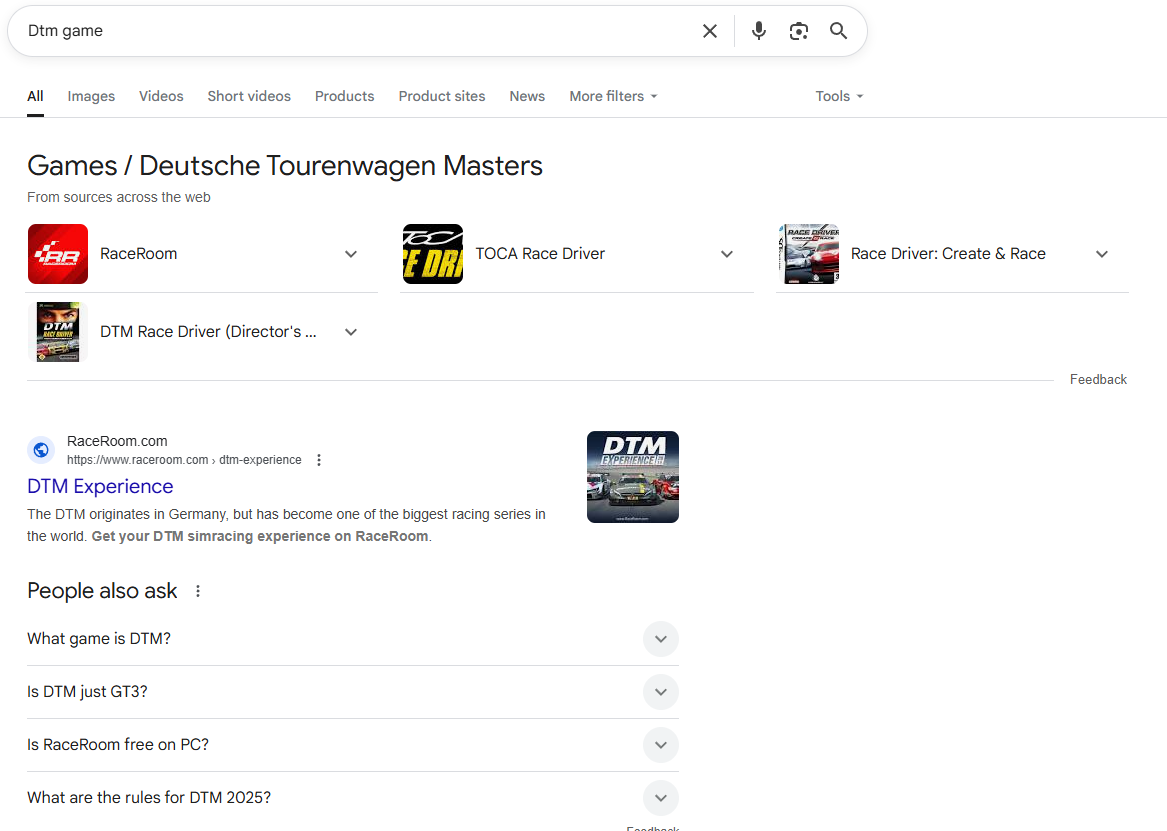Screen dimensions: 1167x831
Task: Open the DTM Experience result link
Action: click(100, 486)
